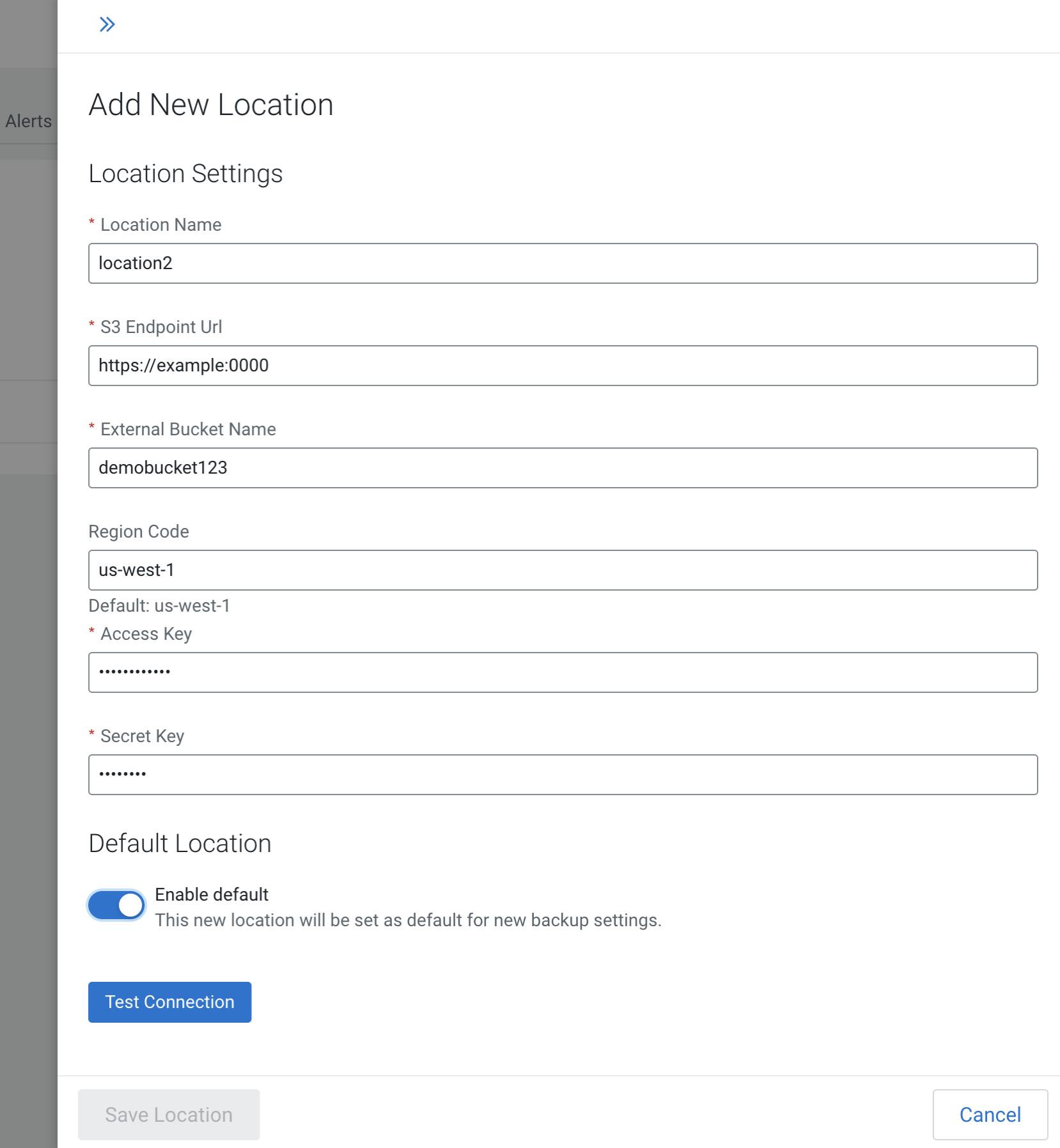Click the Default: us-west-1 helper text

coord(159,606)
